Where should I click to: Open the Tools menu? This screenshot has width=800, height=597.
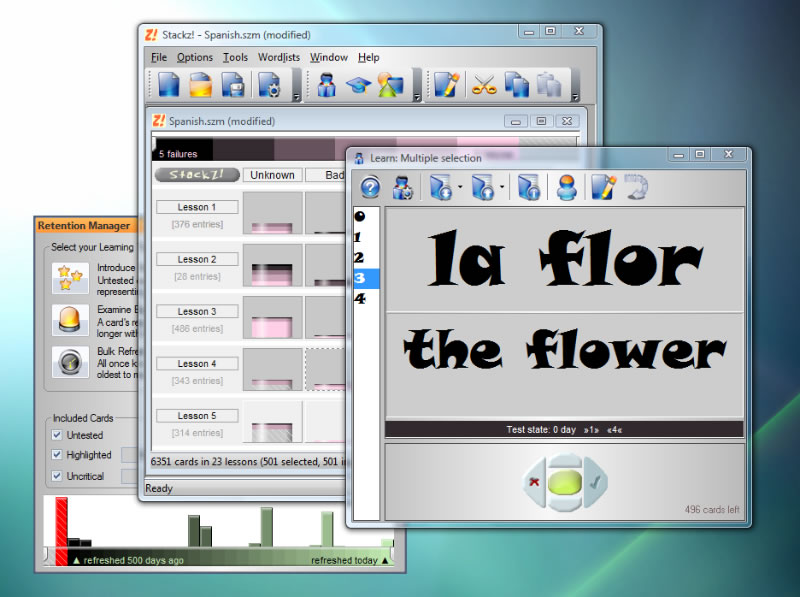(x=235, y=58)
